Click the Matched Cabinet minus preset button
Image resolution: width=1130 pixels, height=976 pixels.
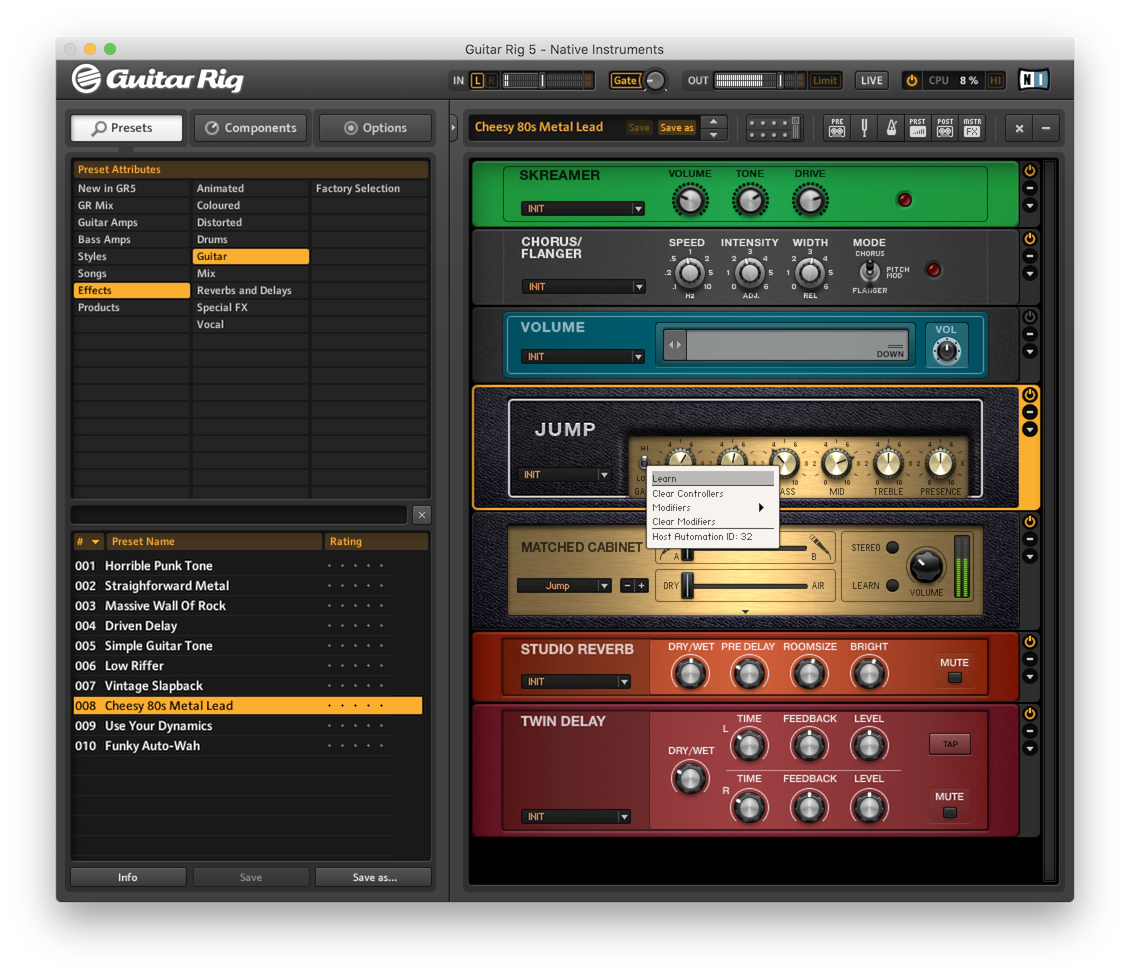pyautogui.click(x=627, y=585)
